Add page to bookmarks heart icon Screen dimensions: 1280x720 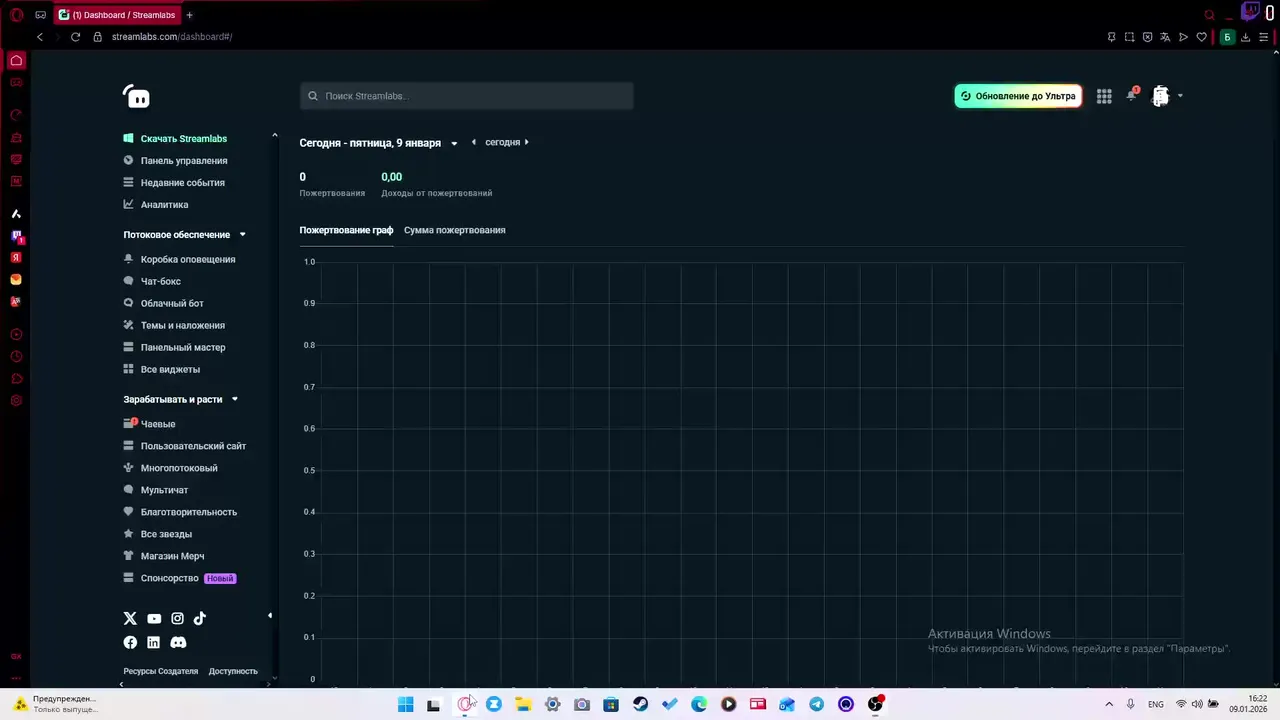click(x=1201, y=37)
